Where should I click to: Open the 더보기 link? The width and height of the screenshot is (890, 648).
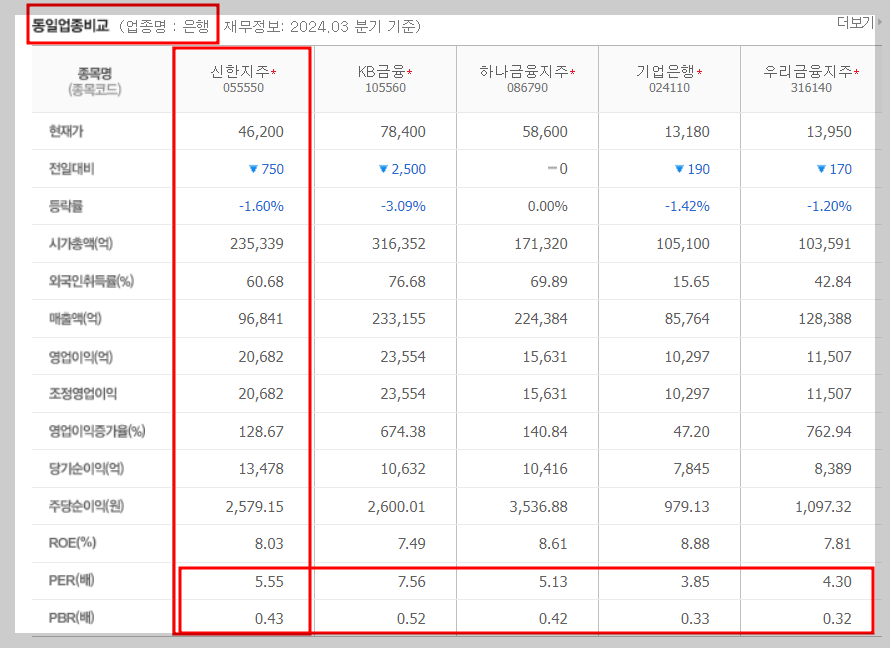(x=859, y=22)
